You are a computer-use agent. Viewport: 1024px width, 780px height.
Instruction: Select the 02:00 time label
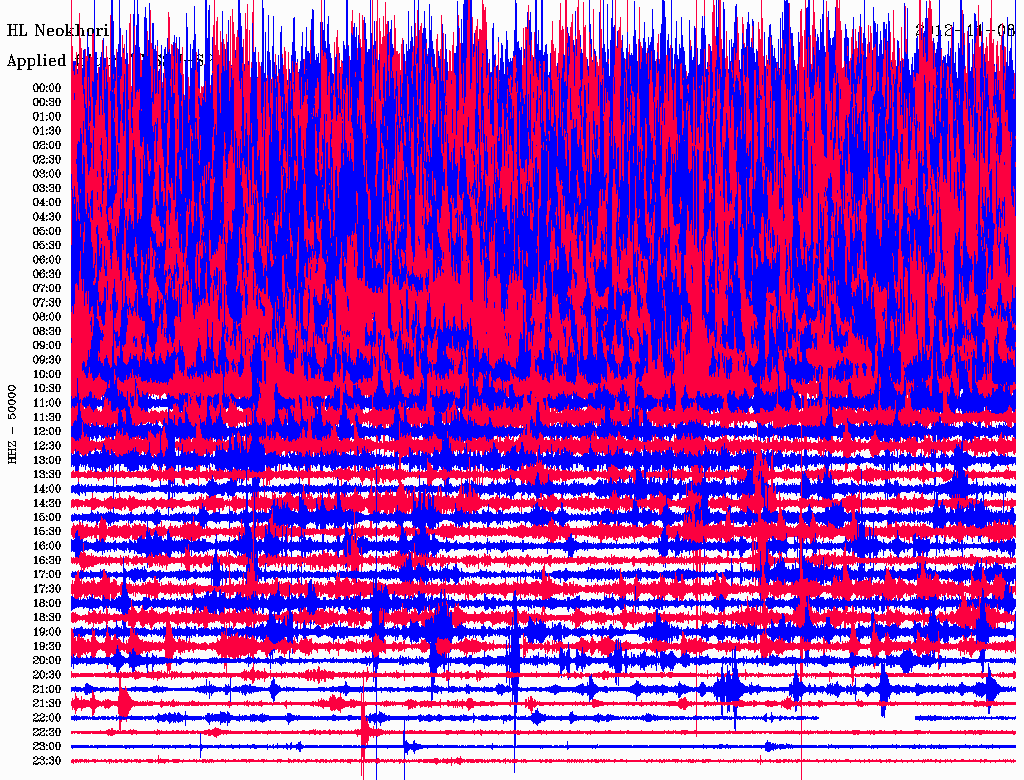47,145
